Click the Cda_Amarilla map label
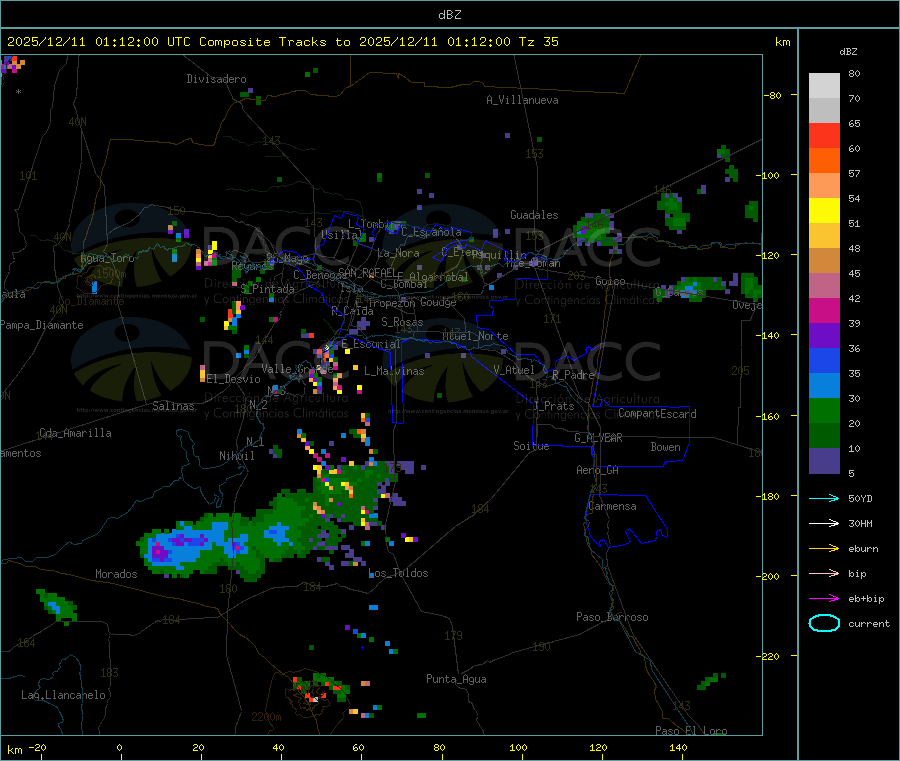 click(x=75, y=433)
